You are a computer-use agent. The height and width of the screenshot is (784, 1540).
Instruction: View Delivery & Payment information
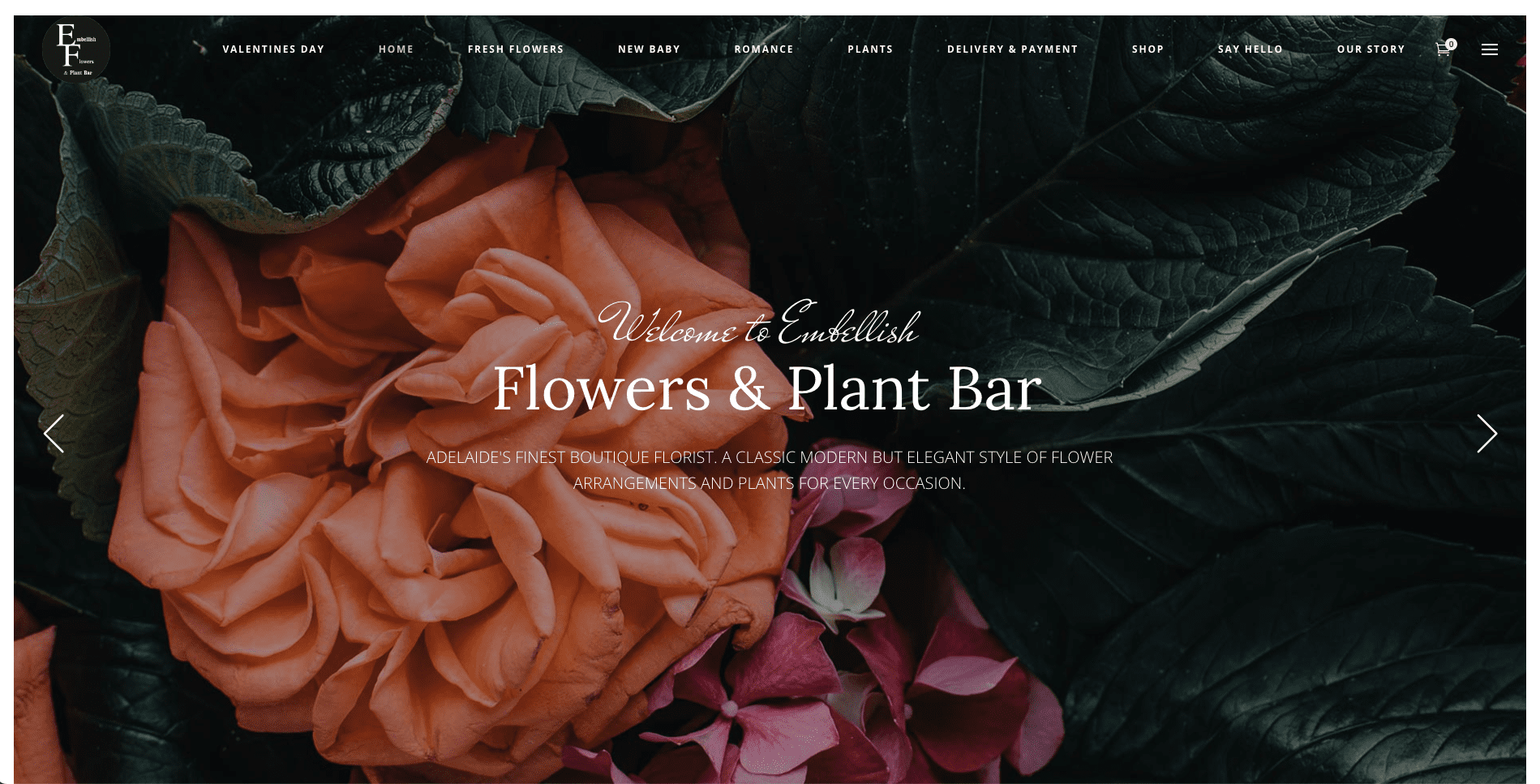coord(1013,49)
